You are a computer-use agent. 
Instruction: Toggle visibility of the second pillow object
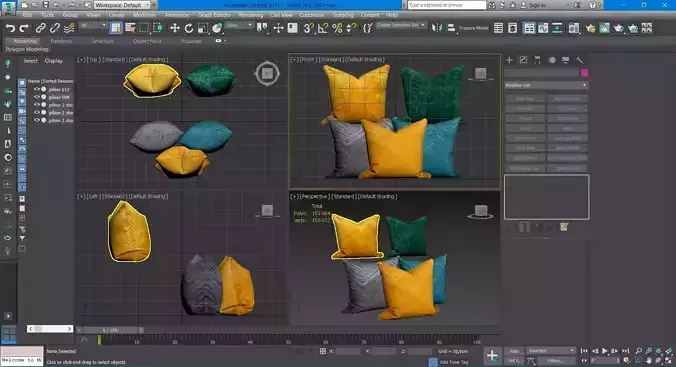click(37, 97)
